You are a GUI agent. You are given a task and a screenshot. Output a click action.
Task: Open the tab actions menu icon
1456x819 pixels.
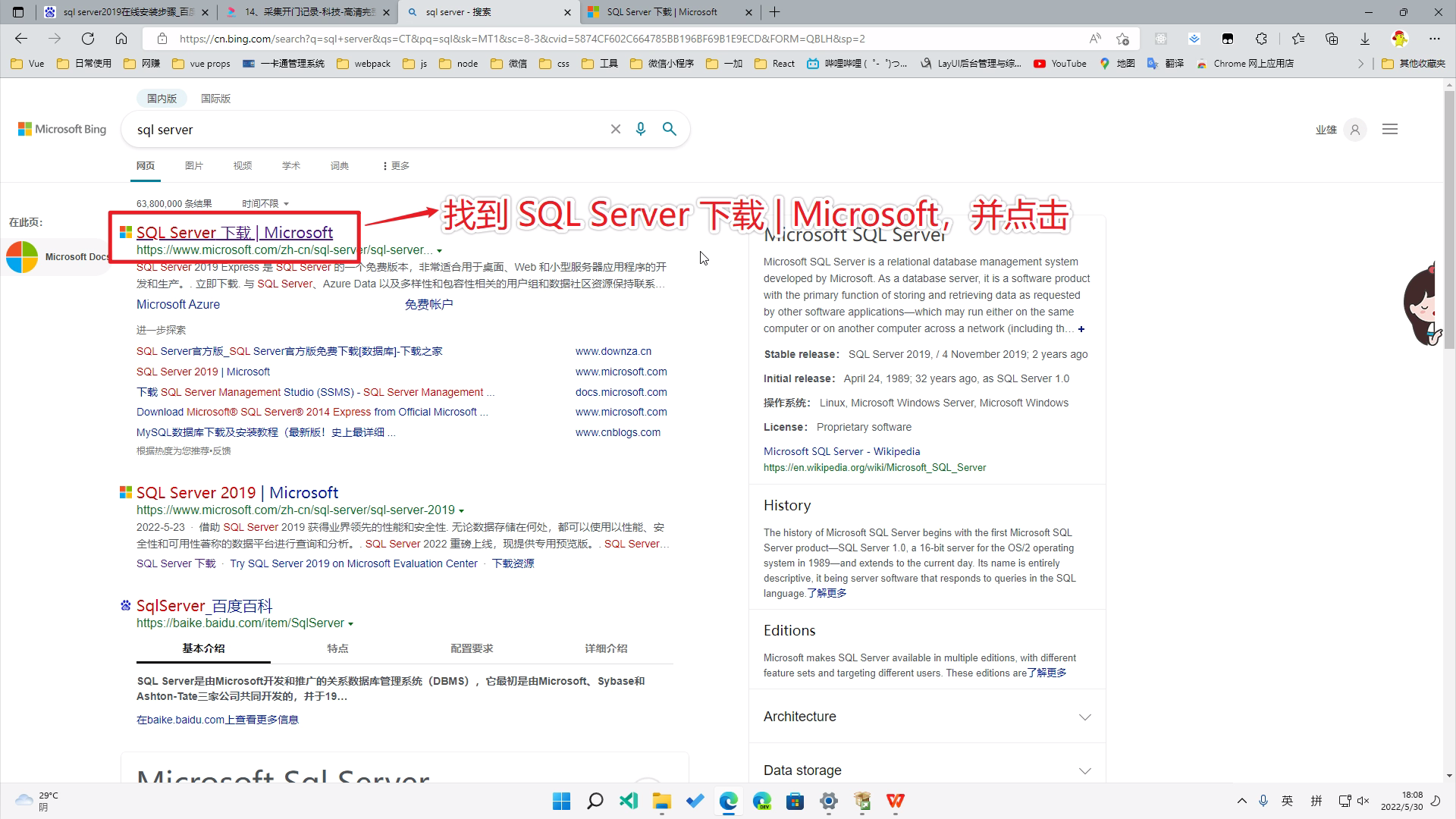18,12
